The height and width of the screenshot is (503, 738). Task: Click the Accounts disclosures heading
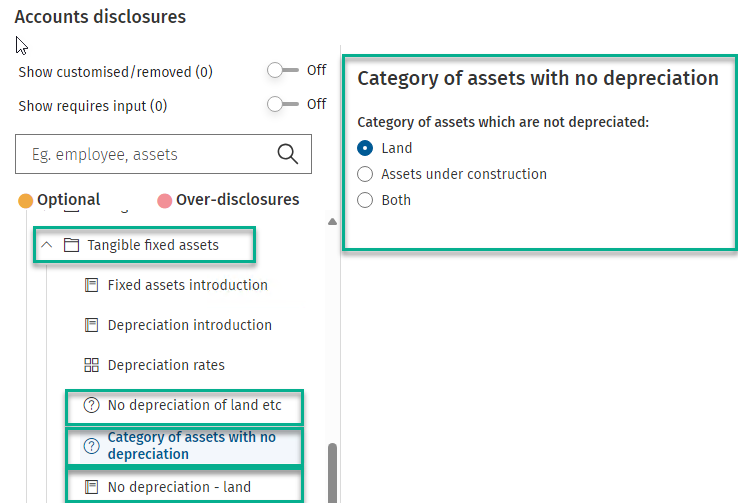[x=100, y=17]
